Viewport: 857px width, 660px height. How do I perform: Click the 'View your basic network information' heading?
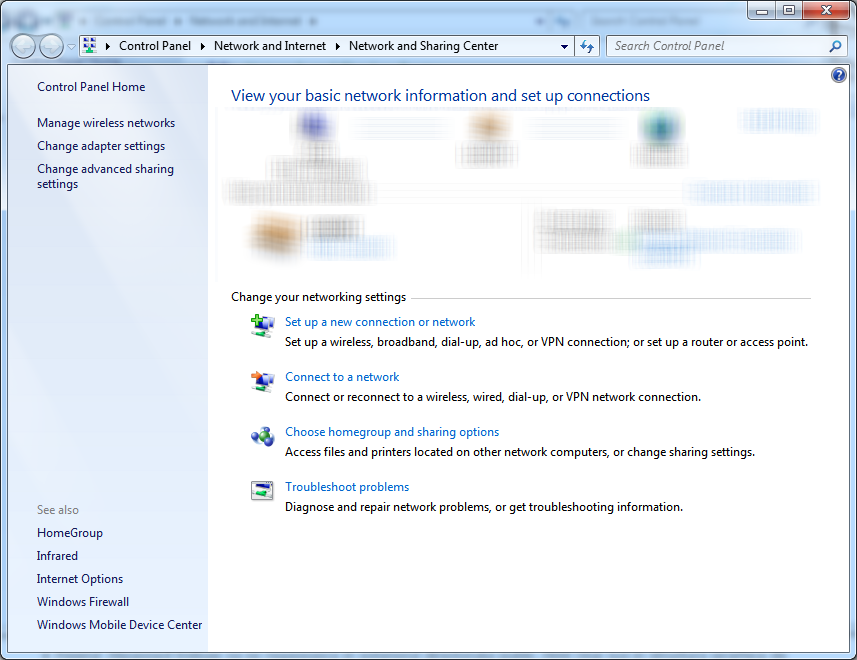pos(440,96)
